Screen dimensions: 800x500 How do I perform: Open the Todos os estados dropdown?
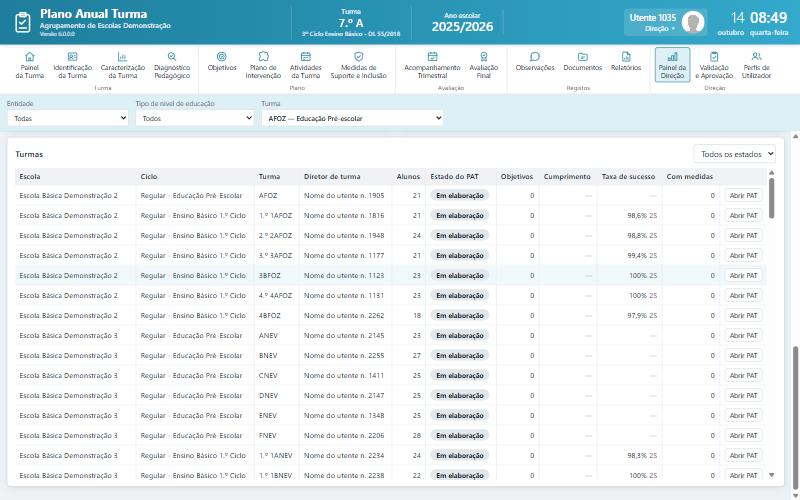[735, 154]
